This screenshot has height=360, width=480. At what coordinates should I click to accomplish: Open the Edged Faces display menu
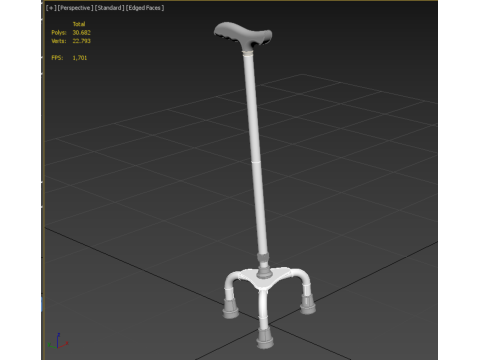(x=145, y=8)
